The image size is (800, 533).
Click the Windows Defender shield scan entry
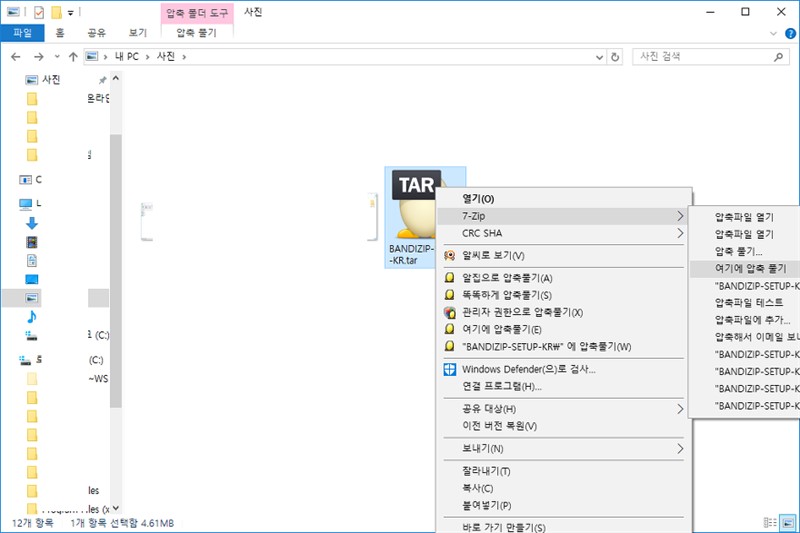530,369
